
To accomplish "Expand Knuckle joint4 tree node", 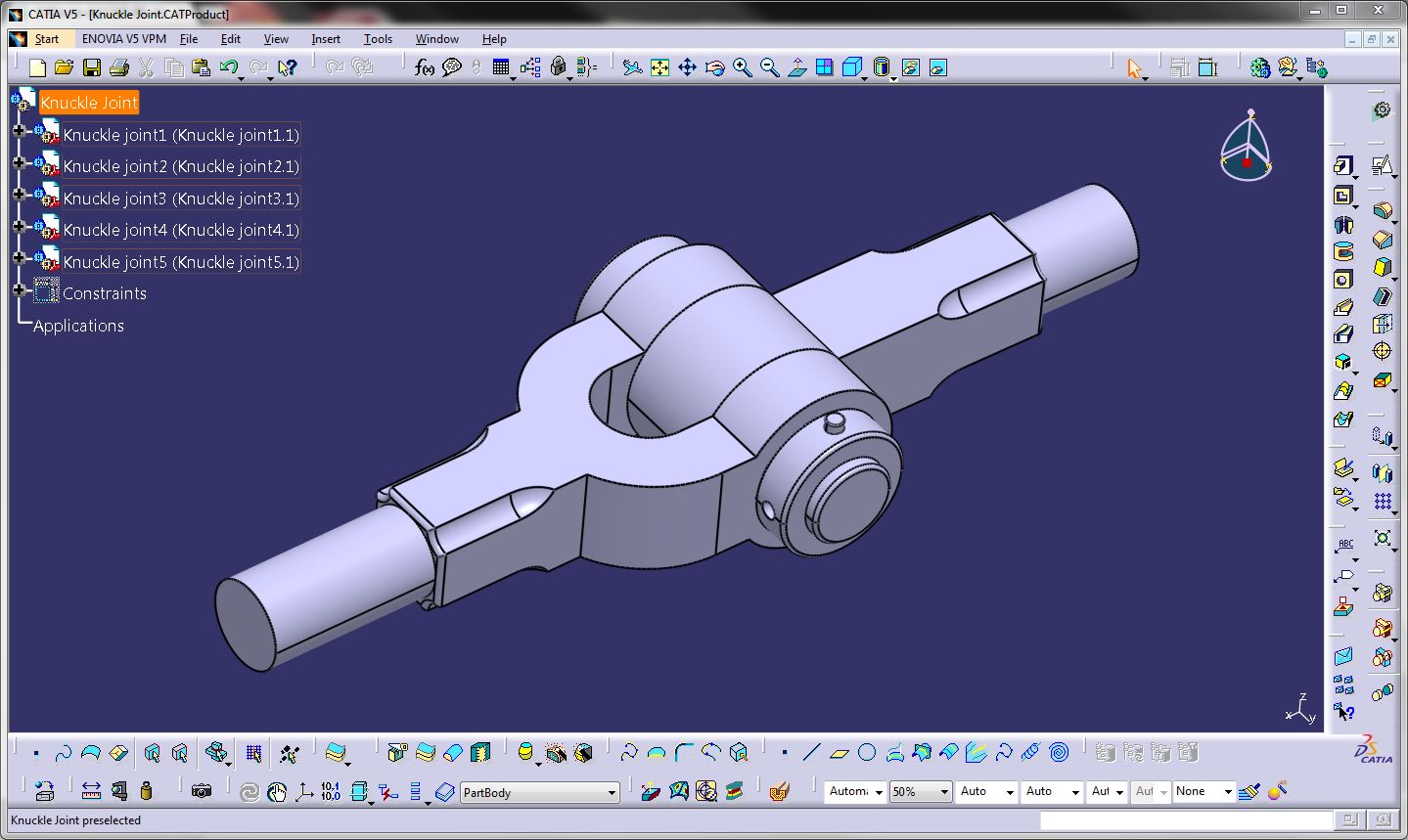I will tap(19, 226).
